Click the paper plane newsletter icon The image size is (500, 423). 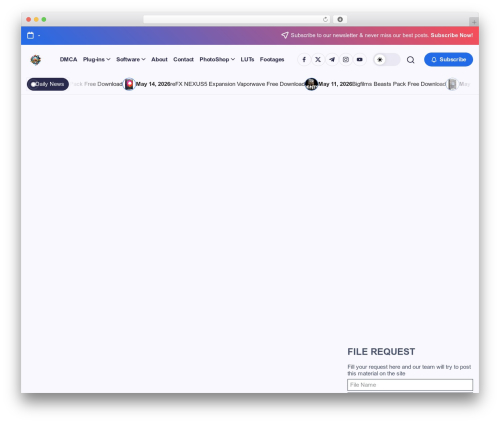285,35
